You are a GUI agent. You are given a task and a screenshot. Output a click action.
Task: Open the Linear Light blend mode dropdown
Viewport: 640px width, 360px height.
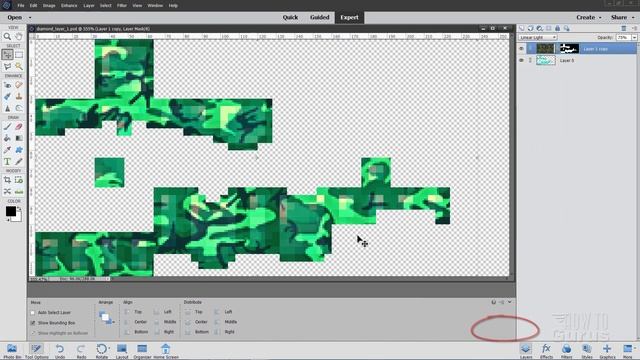click(538, 38)
